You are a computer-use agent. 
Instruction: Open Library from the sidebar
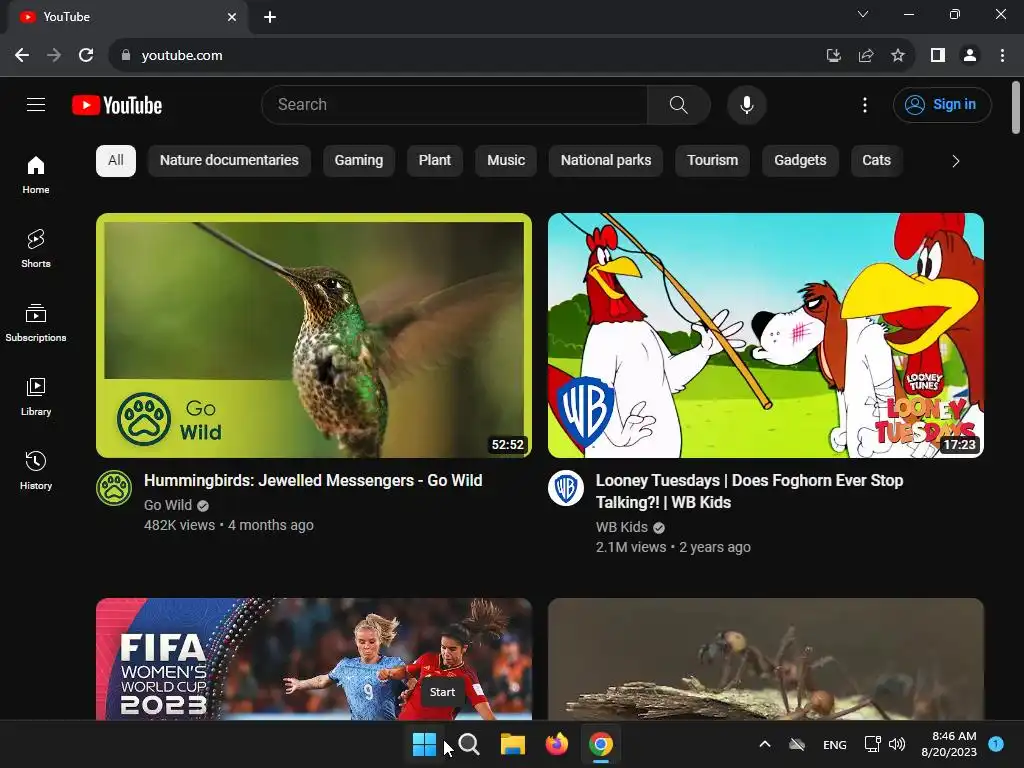[x=36, y=396]
